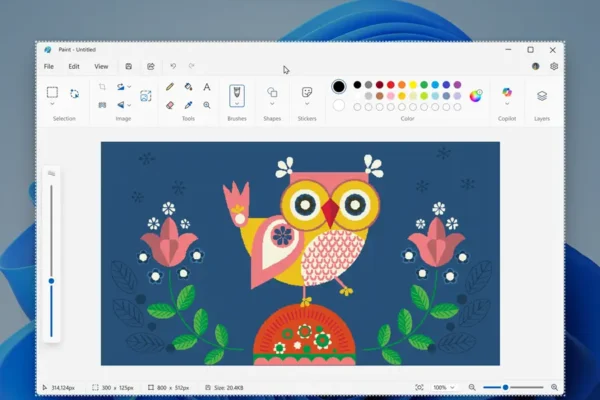Click the Save icon
The image size is (600, 400).
click(129, 66)
